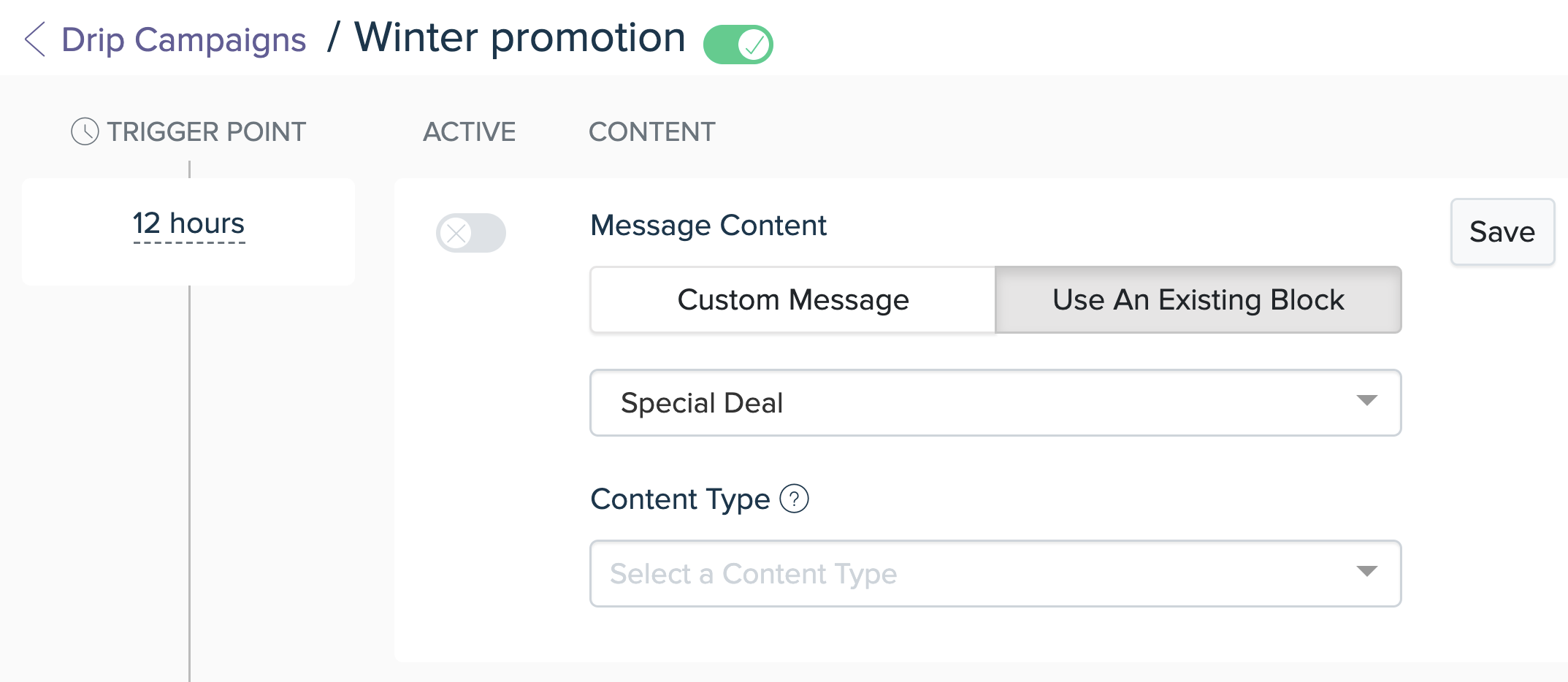Go back to Drip Campaigns link
Viewport: 1568px width, 682px height.
pyautogui.click(x=183, y=39)
